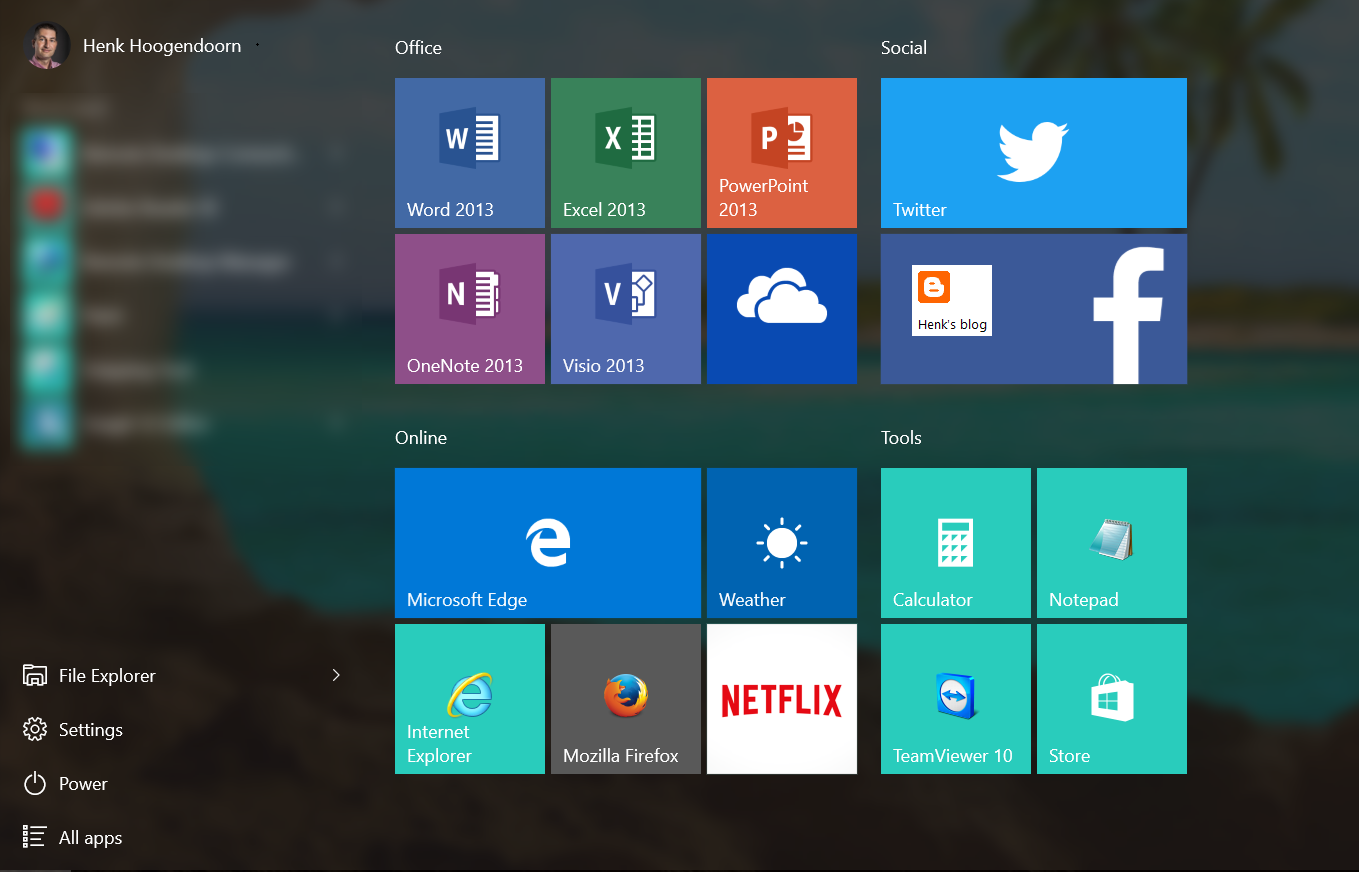Launch the Calculator
Image resolution: width=1359 pixels, height=872 pixels.
(955, 542)
